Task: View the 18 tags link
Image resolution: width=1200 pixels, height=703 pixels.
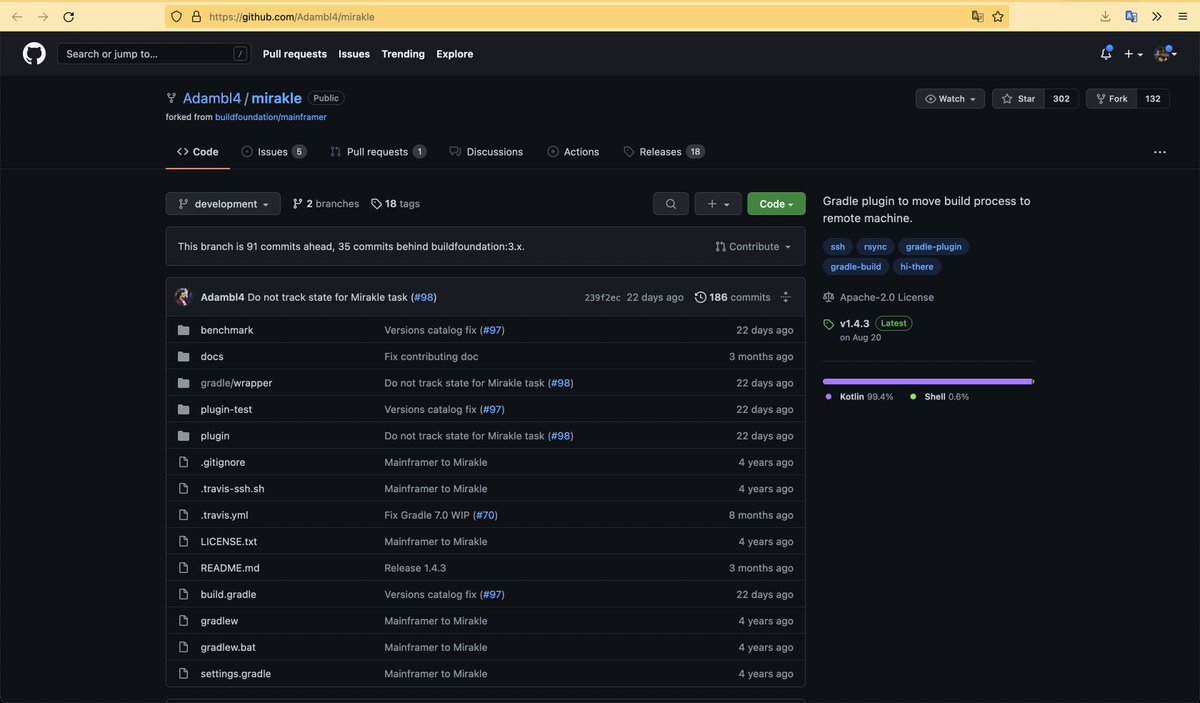Action: pyautogui.click(x=395, y=204)
